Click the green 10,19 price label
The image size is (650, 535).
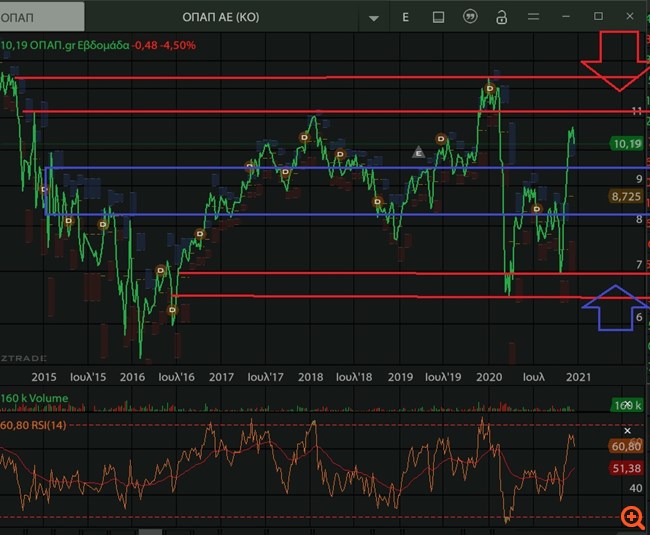pyautogui.click(x=626, y=144)
